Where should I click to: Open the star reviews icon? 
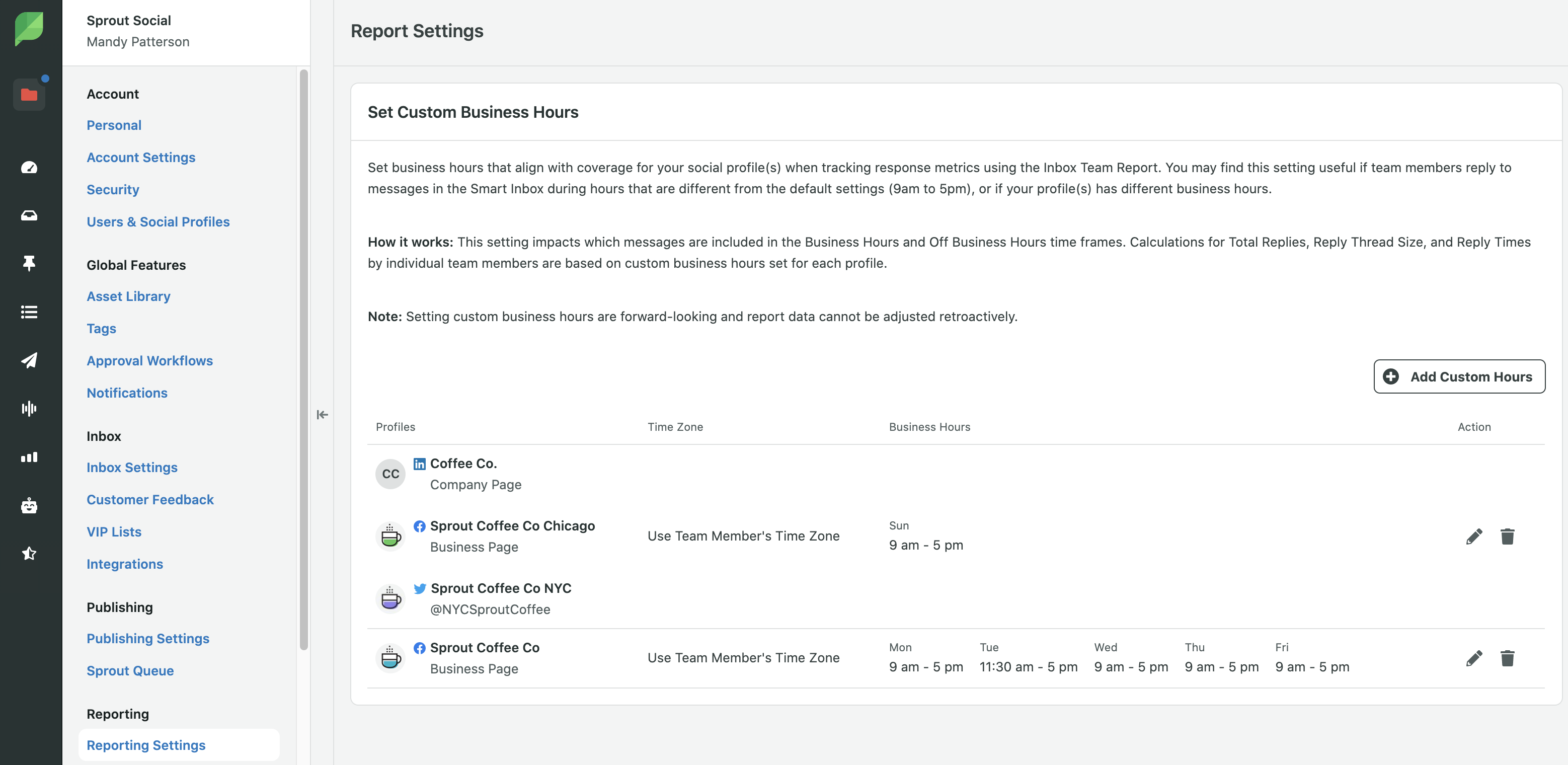29,553
